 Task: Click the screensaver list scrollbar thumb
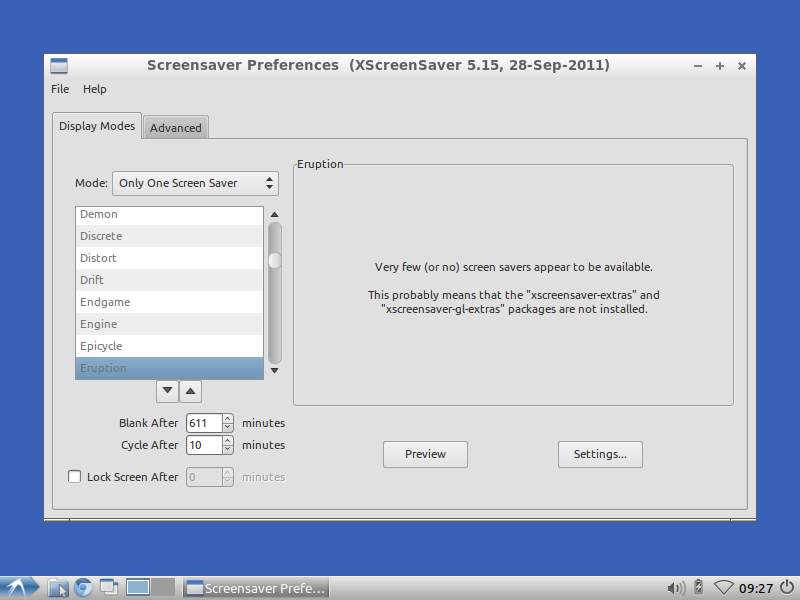pyautogui.click(x=274, y=260)
